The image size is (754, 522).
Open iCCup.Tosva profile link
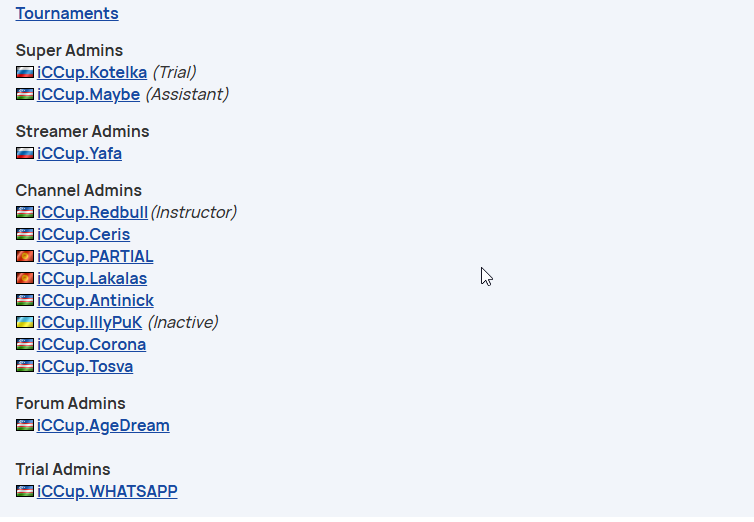click(x=85, y=366)
